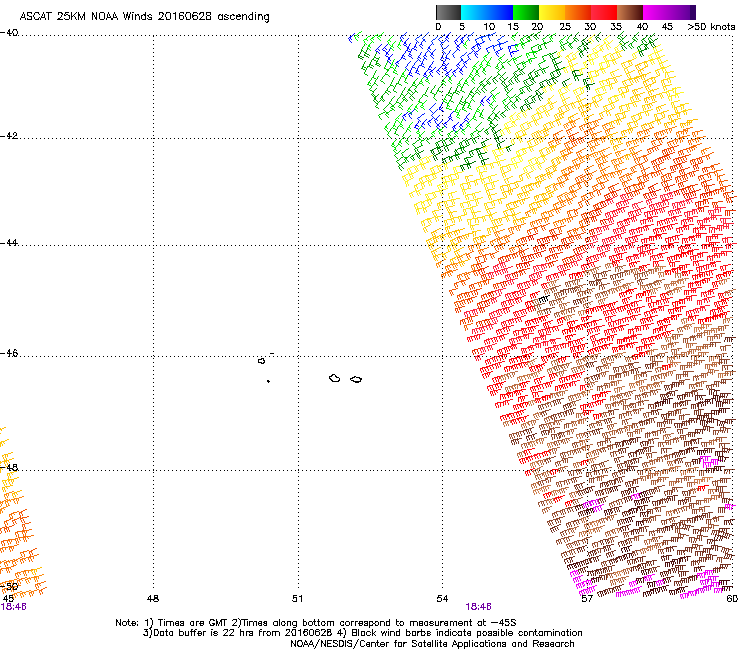Click the longitude label '51'
The image size is (740, 650).
(297, 599)
